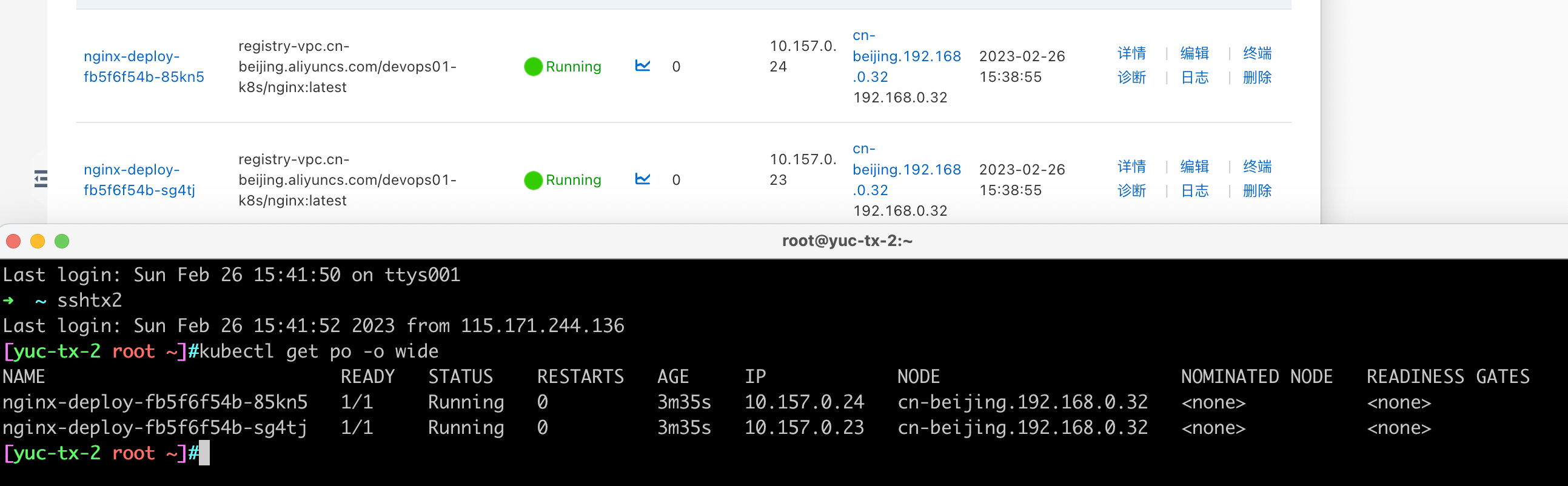Image resolution: width=1568 pixels, height=486 pixels.
Task: Click 编辑 for the 85kn5 pod
Action: [x=1194, y=53]
